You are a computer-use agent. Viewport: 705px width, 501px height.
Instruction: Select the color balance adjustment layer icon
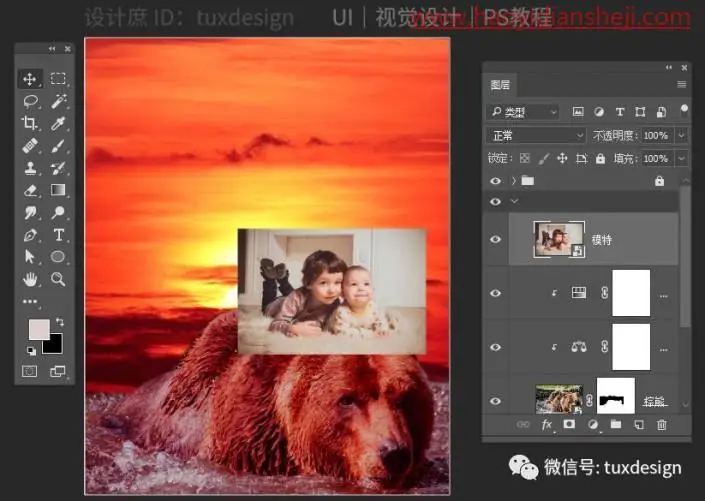[579, 347]
